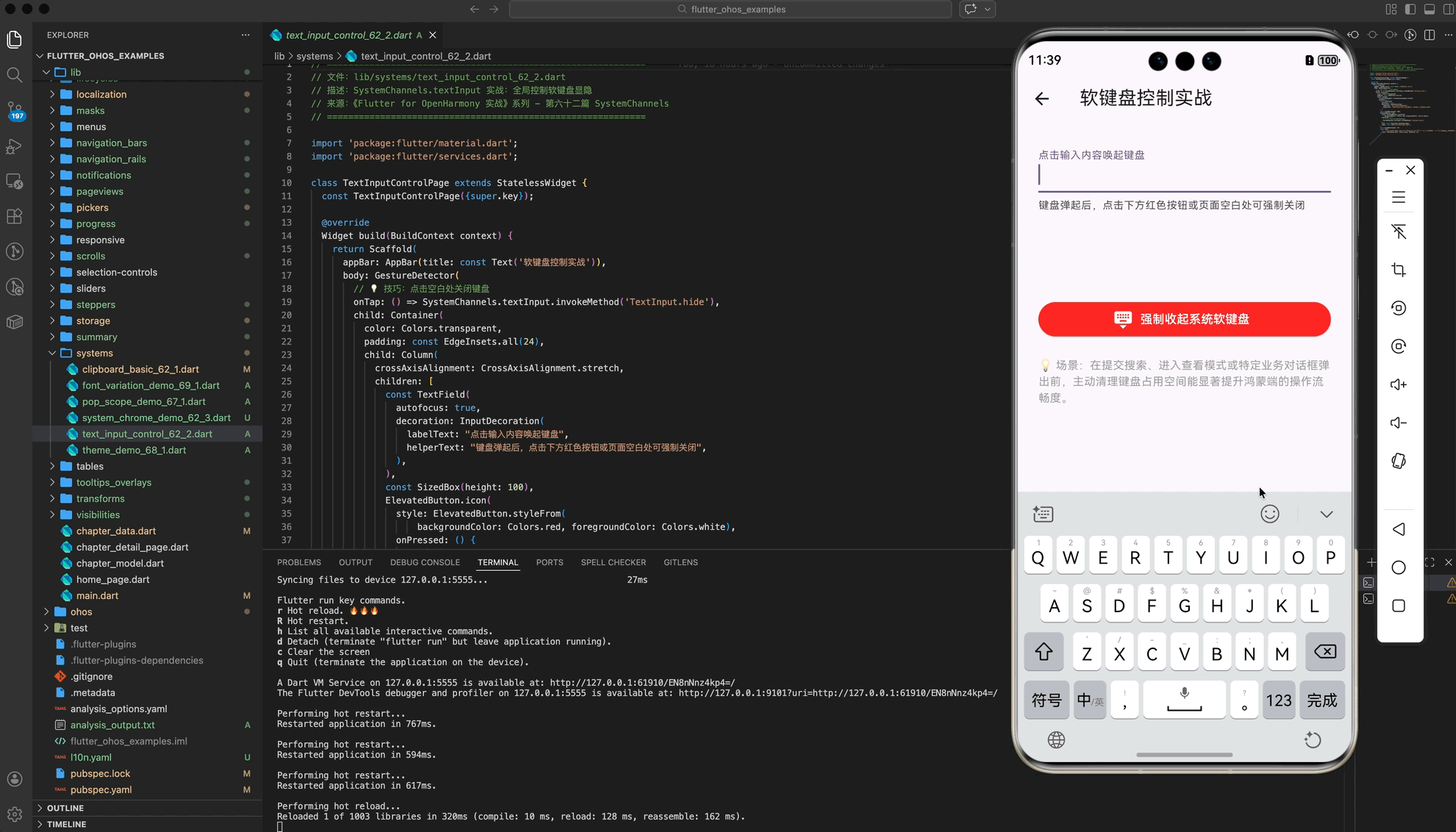Tap the 完成 done key

point(1321,700)
